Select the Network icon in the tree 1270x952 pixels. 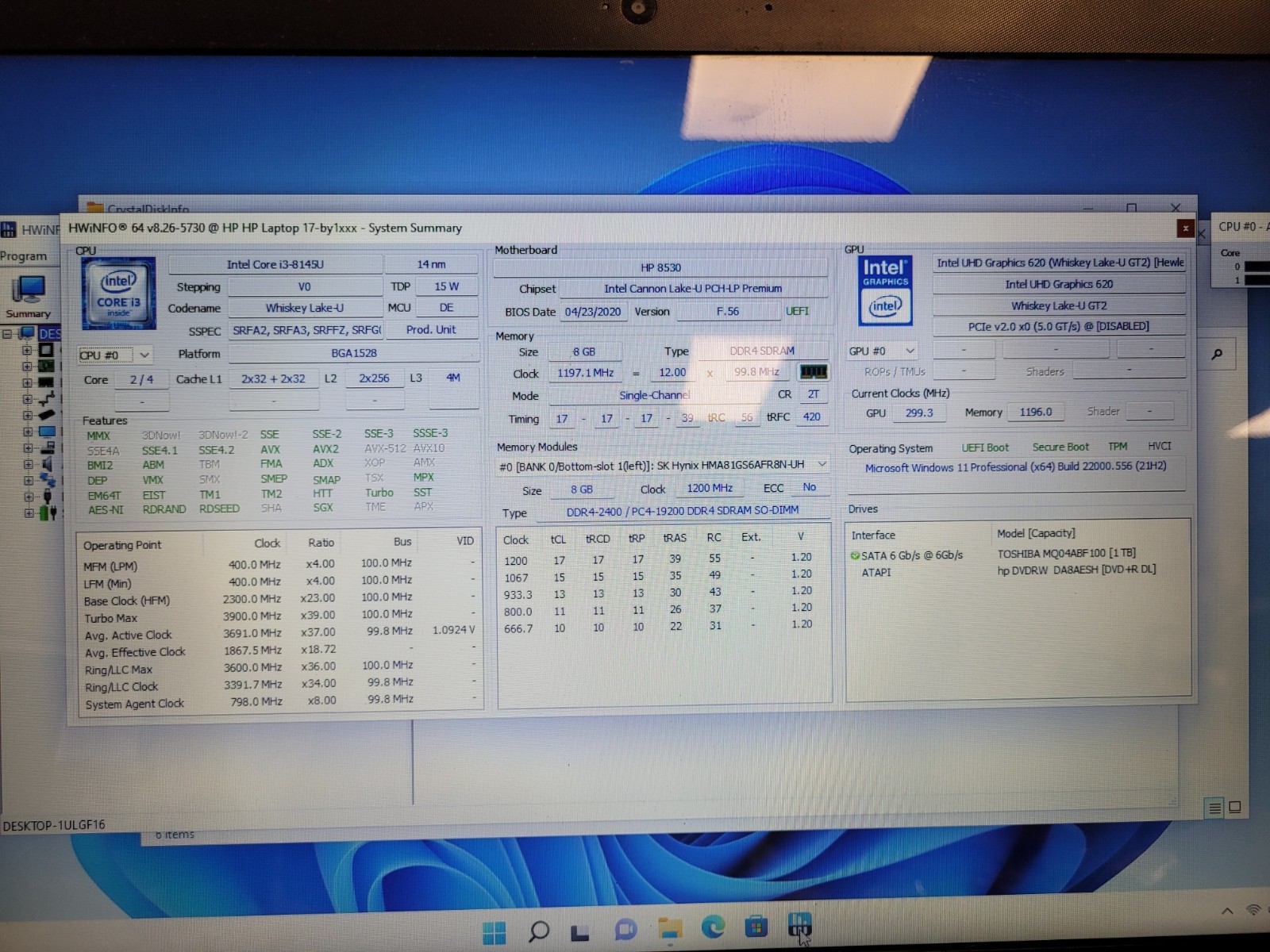pos(47,481)
